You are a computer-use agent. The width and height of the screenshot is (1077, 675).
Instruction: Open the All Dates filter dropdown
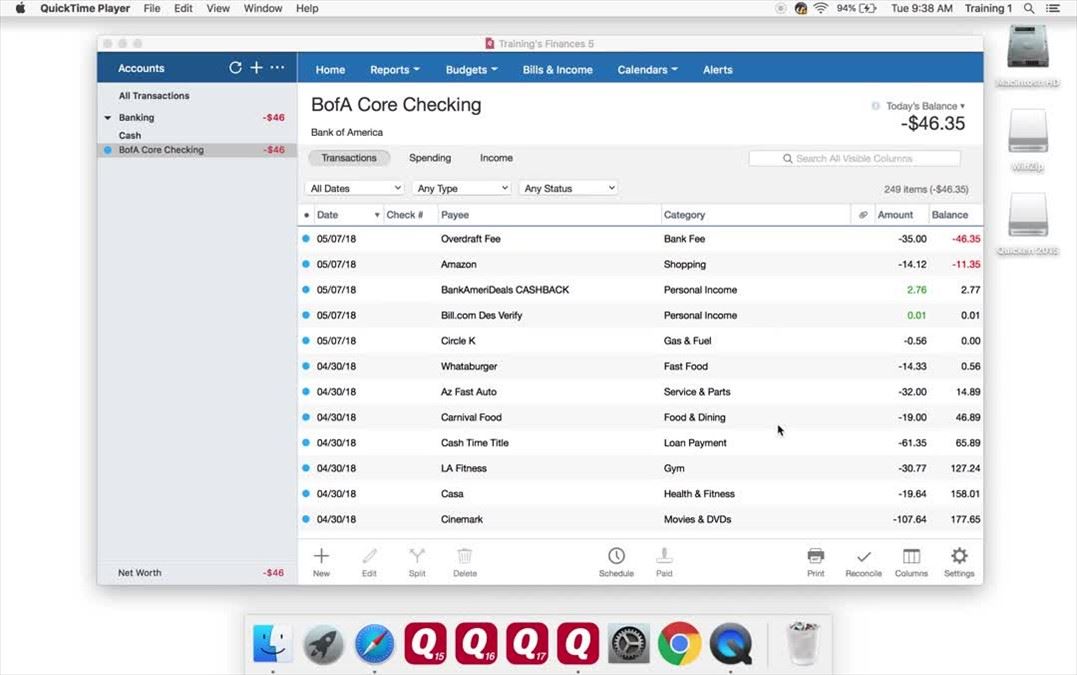pos(355,188)
